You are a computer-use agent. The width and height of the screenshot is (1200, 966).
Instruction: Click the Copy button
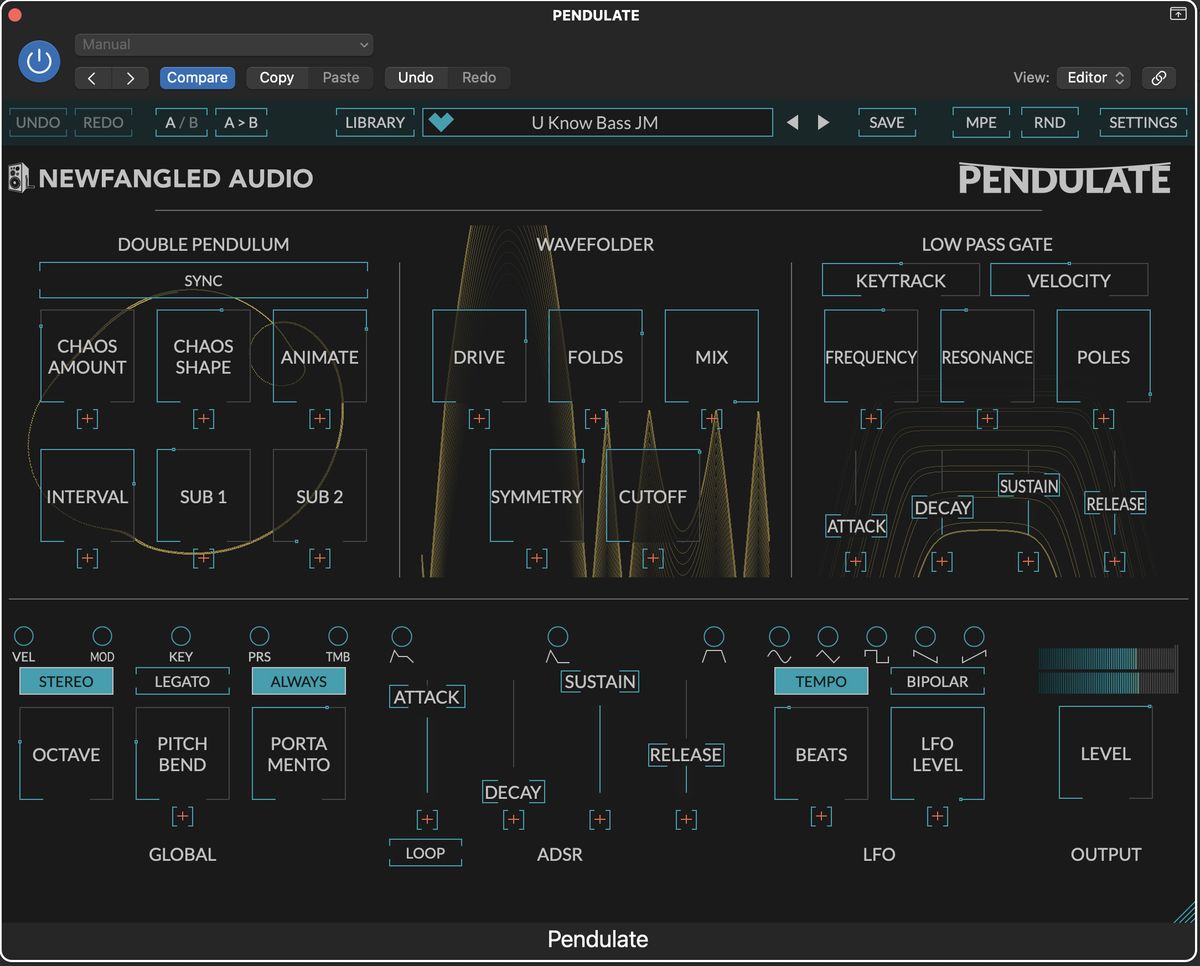(x=277, y=78)
